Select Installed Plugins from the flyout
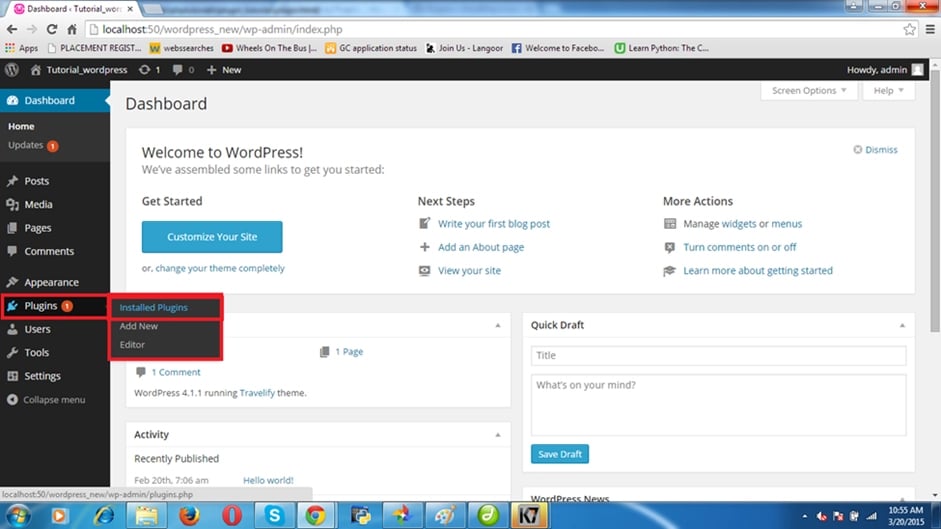The image size is (941, 529). pos(154,307)
